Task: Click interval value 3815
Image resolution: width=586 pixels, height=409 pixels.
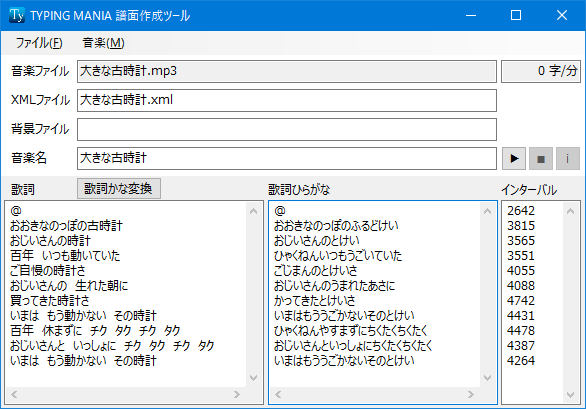Action: (x=521, y=226)
